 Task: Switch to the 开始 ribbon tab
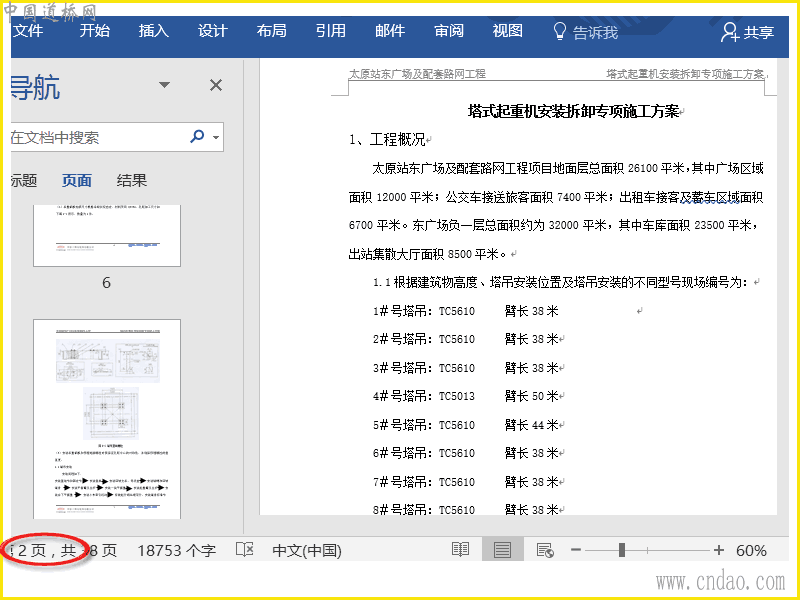[x=95, y=31]
